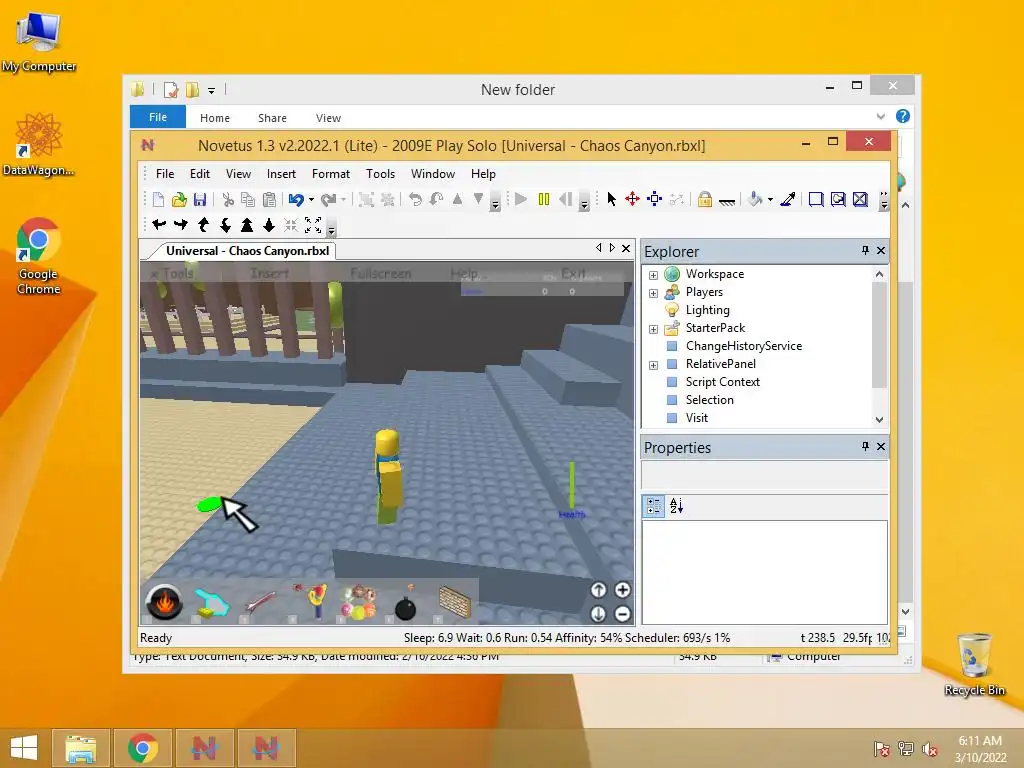Open the Camera toolbar overflow options
Image resolution: width=1024 pixels, height=768 pixels.
331,228
